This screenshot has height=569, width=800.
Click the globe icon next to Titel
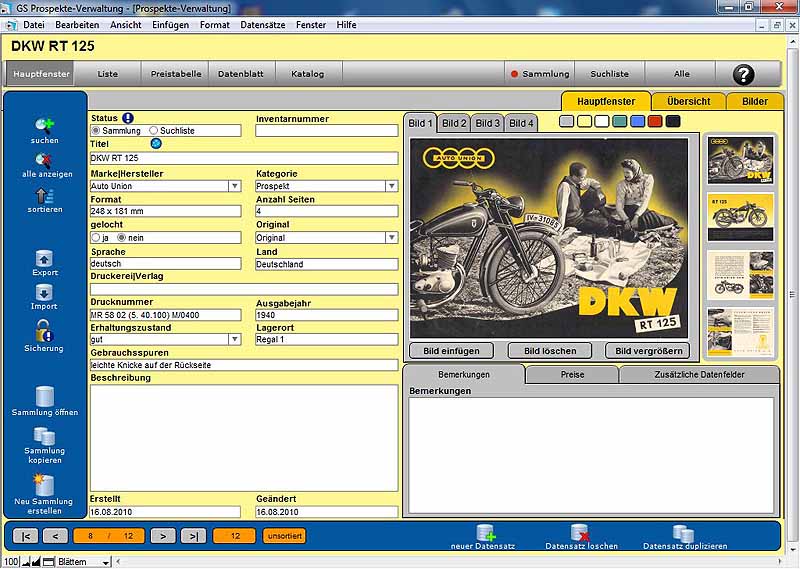point(156,143)
